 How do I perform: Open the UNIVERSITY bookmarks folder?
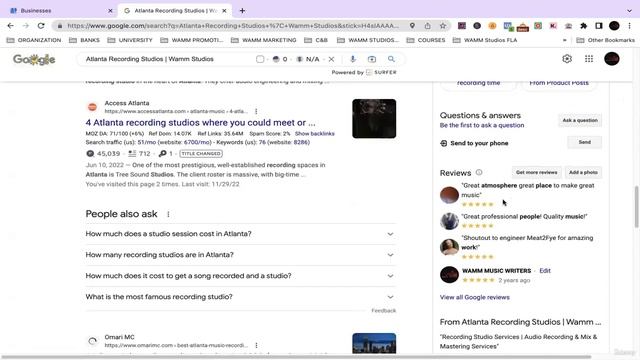[130, 40]
